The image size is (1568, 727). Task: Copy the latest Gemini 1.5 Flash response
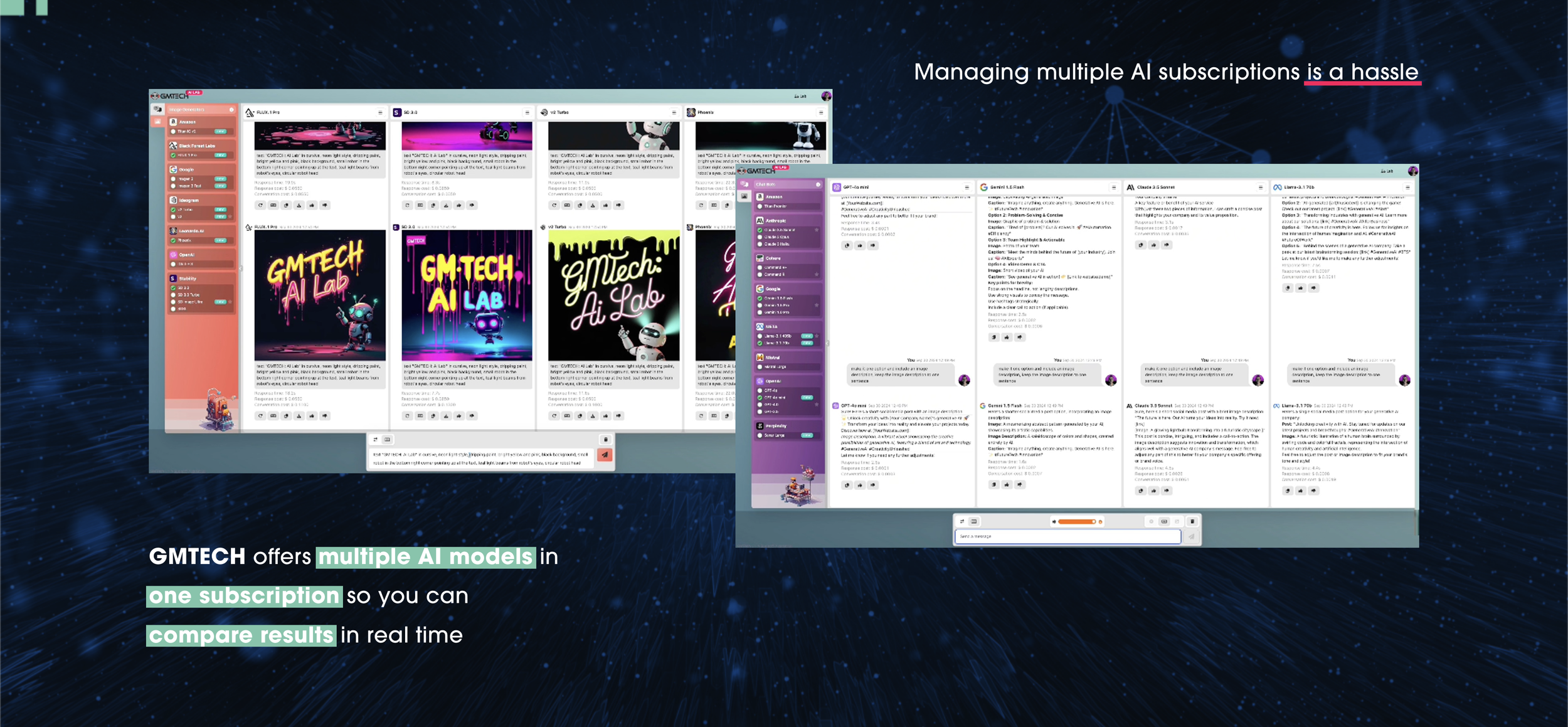(x=994, y=484)
